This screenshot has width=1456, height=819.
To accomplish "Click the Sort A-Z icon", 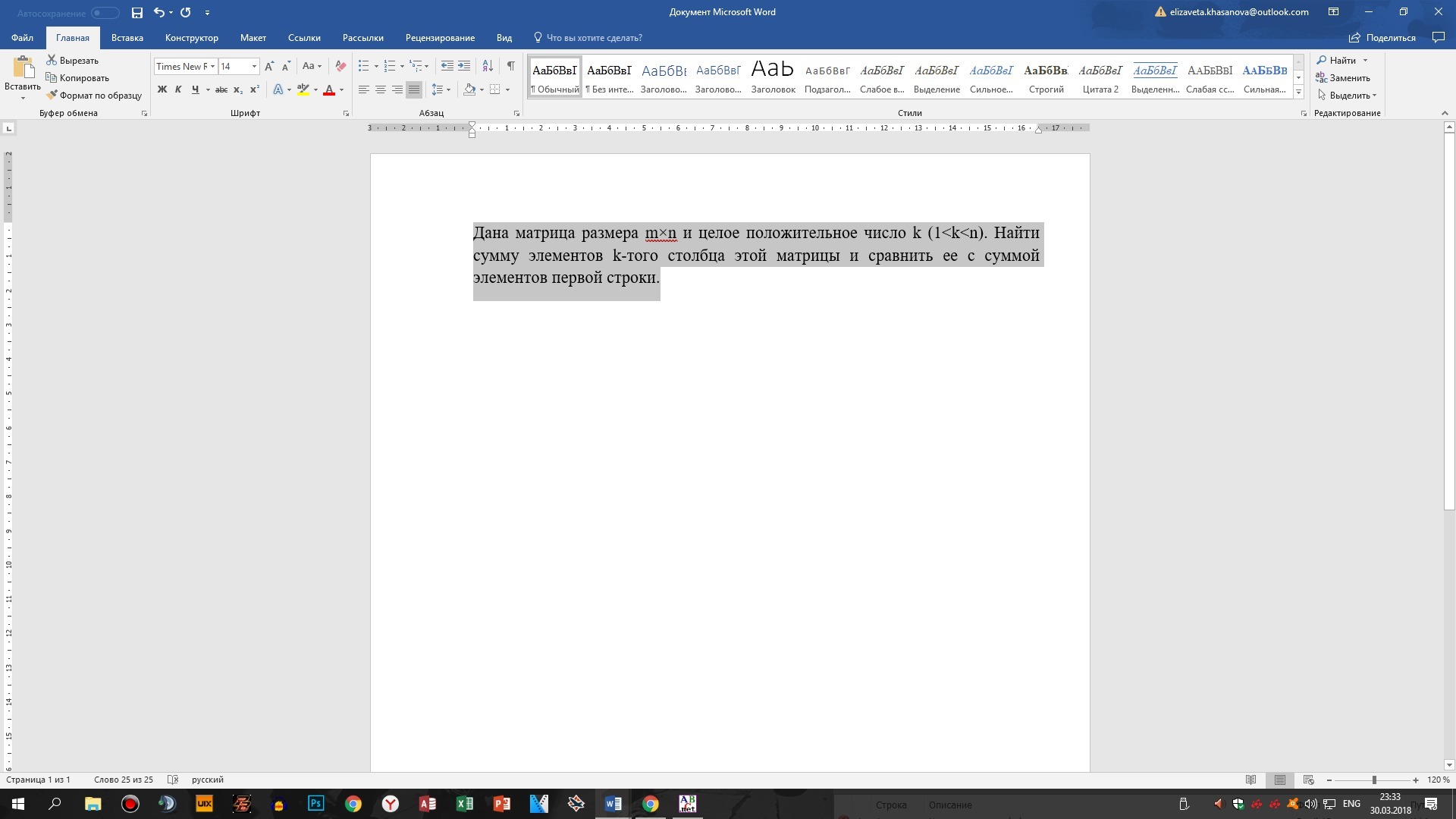I will pyautogui.click(x=488, y=66).
